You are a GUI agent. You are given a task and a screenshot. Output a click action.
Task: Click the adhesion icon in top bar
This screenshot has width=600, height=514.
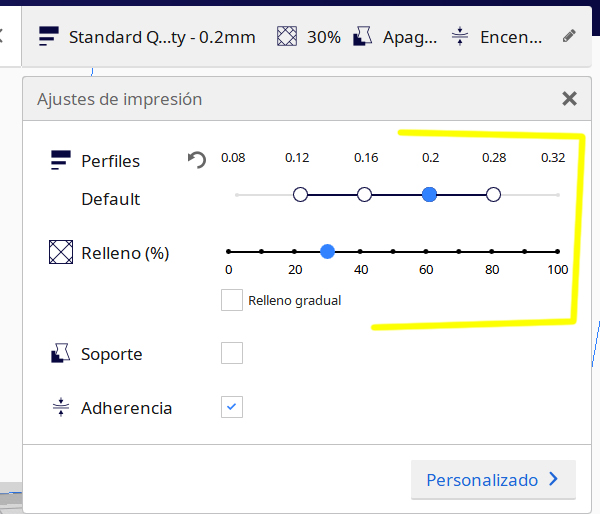460,37
